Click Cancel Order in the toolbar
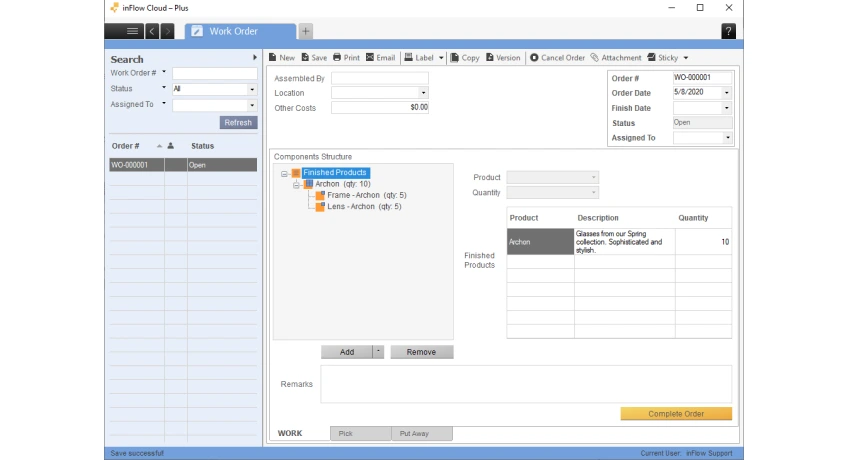Image resolution: width=847 pixels, height=460 pixels. 557,58
